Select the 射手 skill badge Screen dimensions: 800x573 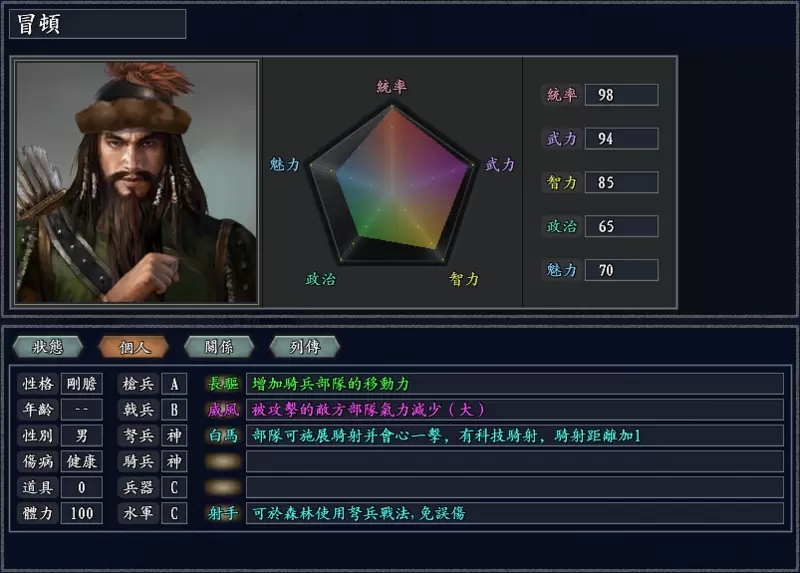[223, 513]
